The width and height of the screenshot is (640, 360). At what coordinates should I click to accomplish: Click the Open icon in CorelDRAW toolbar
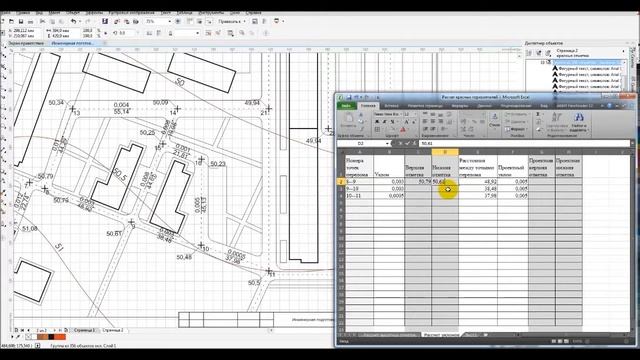(12, 22)
